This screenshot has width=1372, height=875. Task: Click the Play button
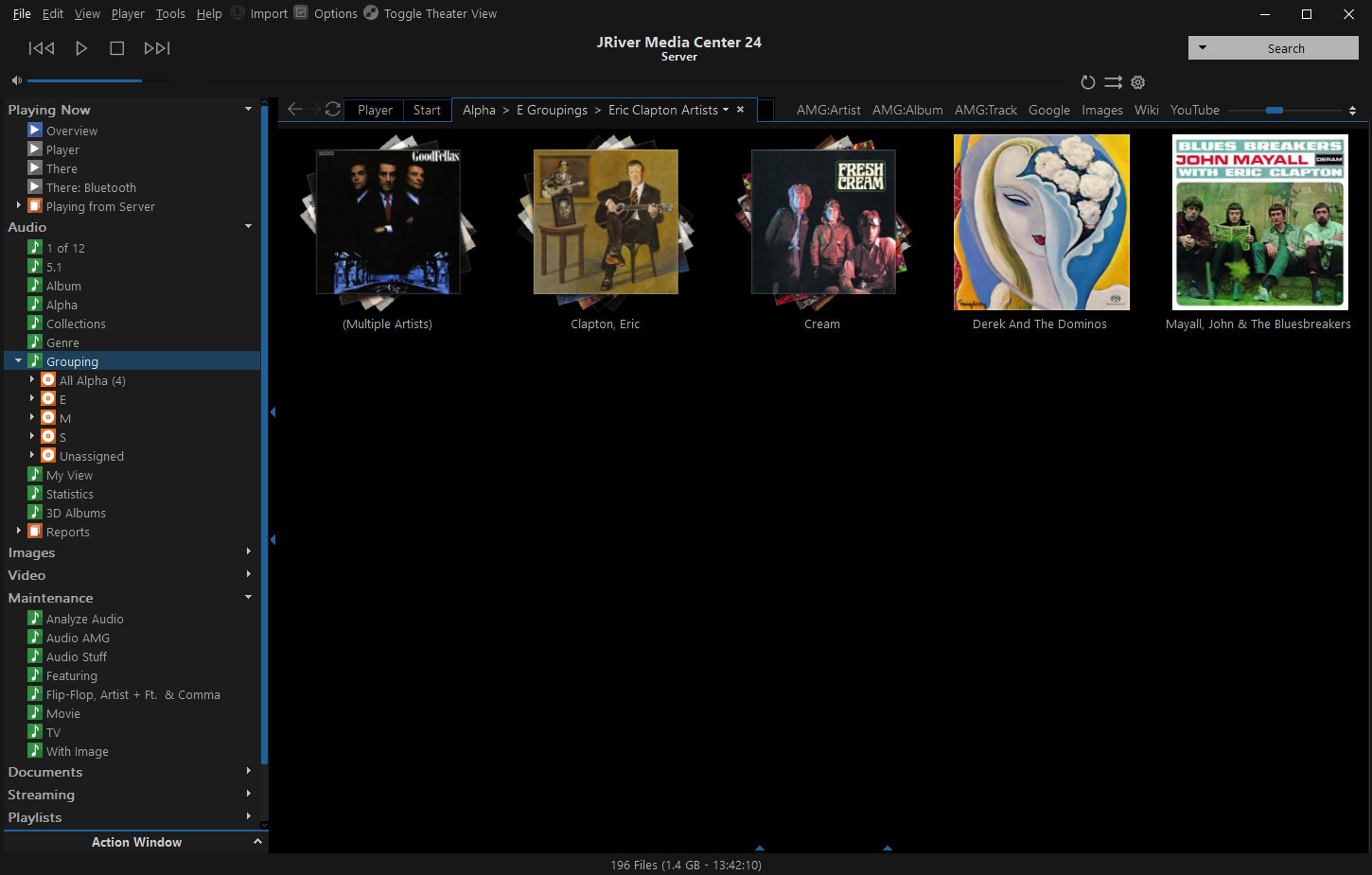point(81,48)
